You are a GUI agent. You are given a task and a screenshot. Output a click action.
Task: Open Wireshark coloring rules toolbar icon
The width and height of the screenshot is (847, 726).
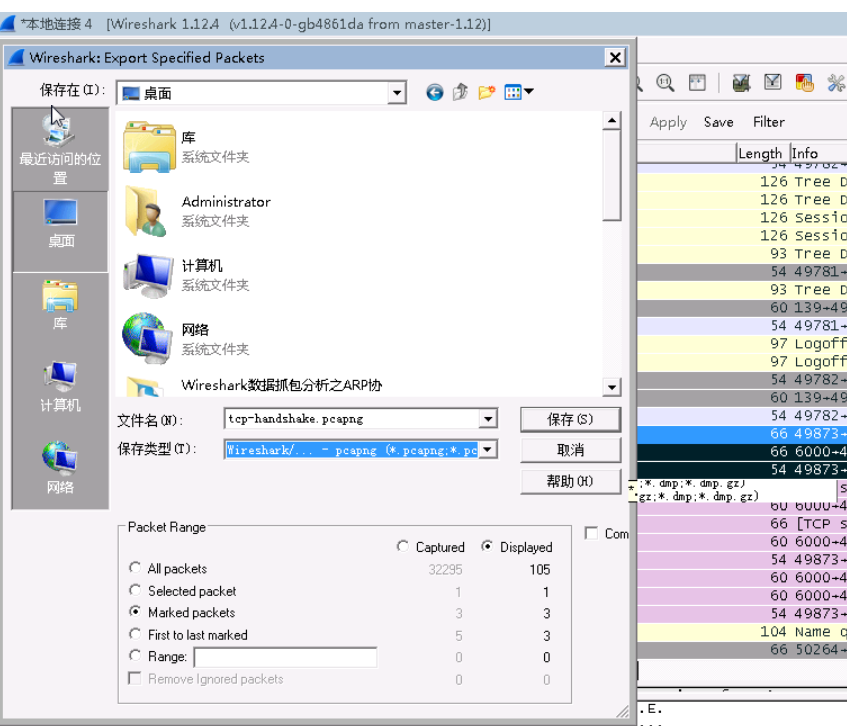[804, 83]
